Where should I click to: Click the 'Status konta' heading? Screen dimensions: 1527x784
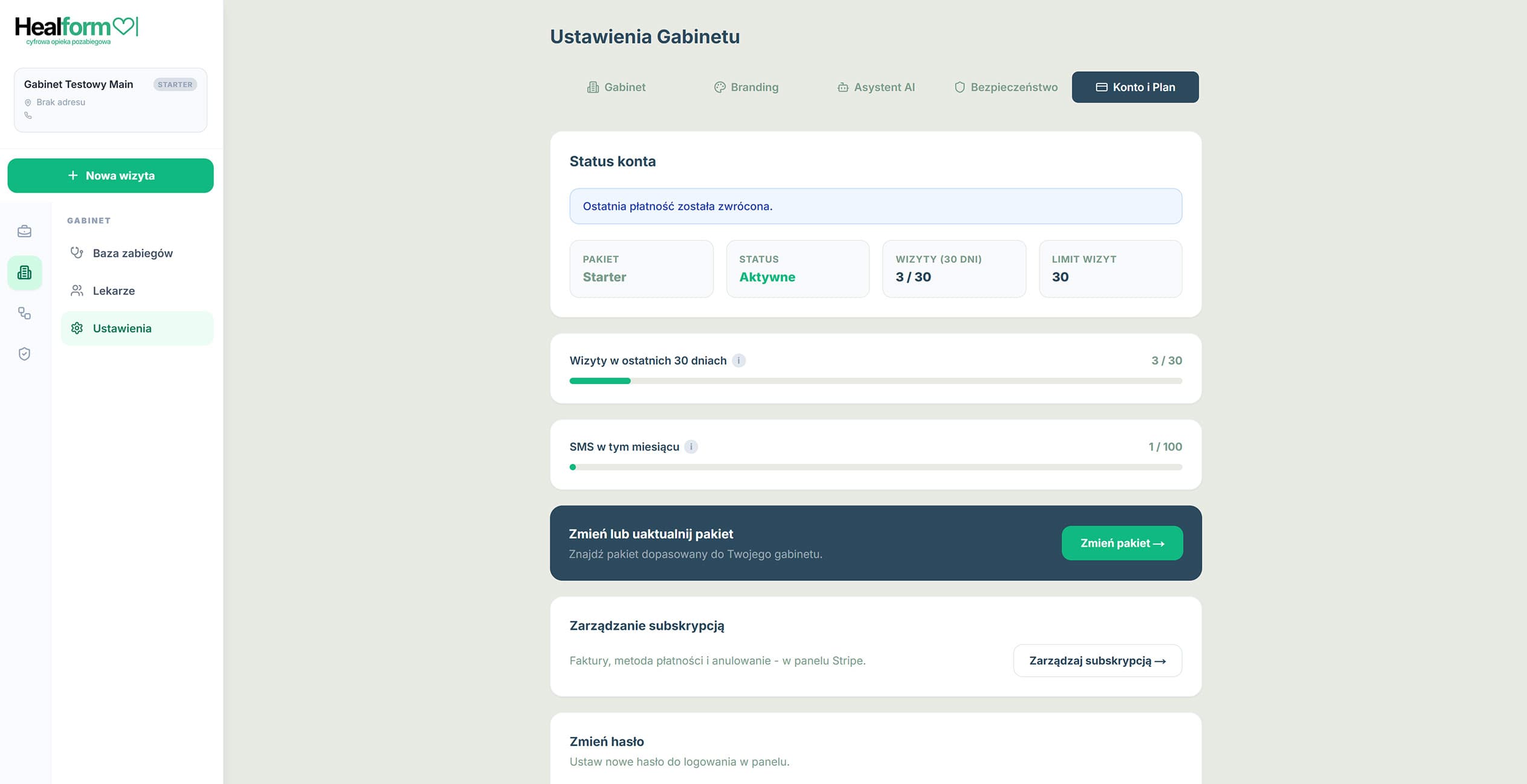613,161
